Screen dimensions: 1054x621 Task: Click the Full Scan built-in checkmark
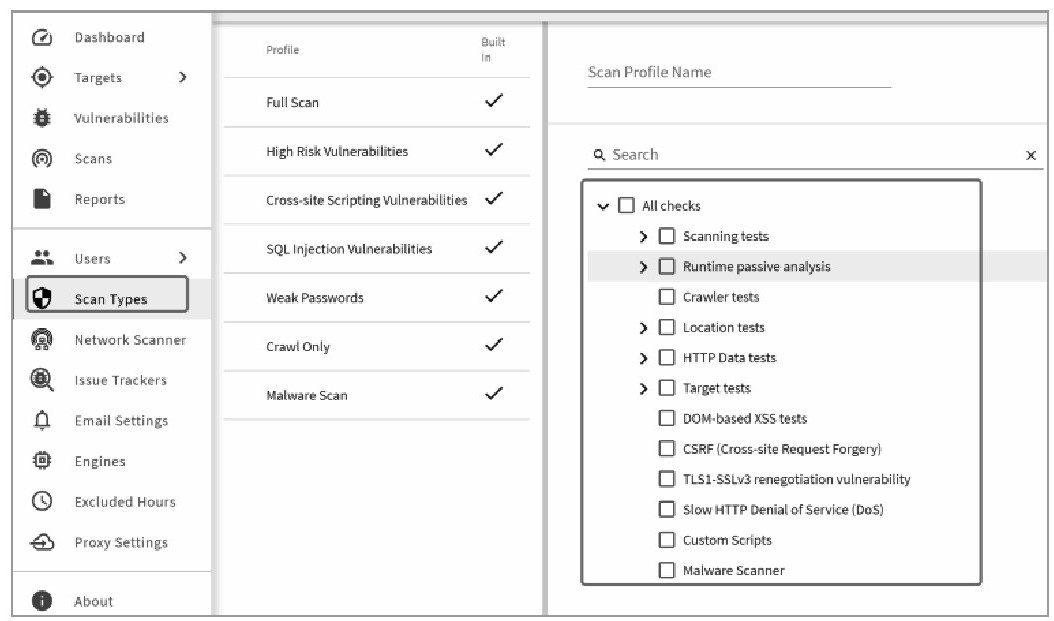494,101
